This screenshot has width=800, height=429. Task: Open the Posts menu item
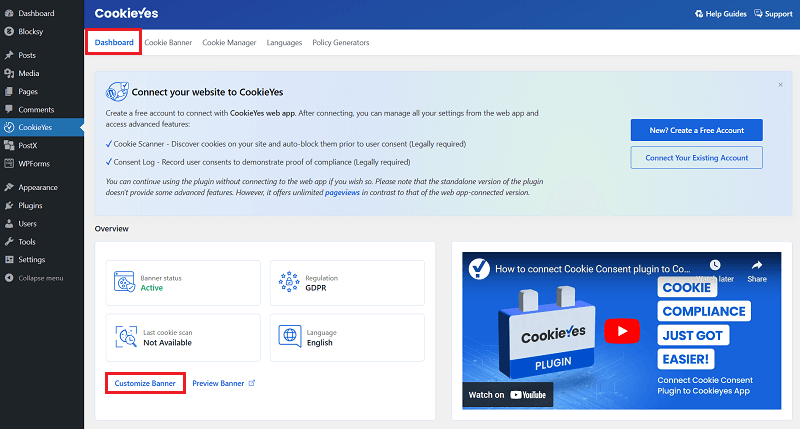(27, 55)
